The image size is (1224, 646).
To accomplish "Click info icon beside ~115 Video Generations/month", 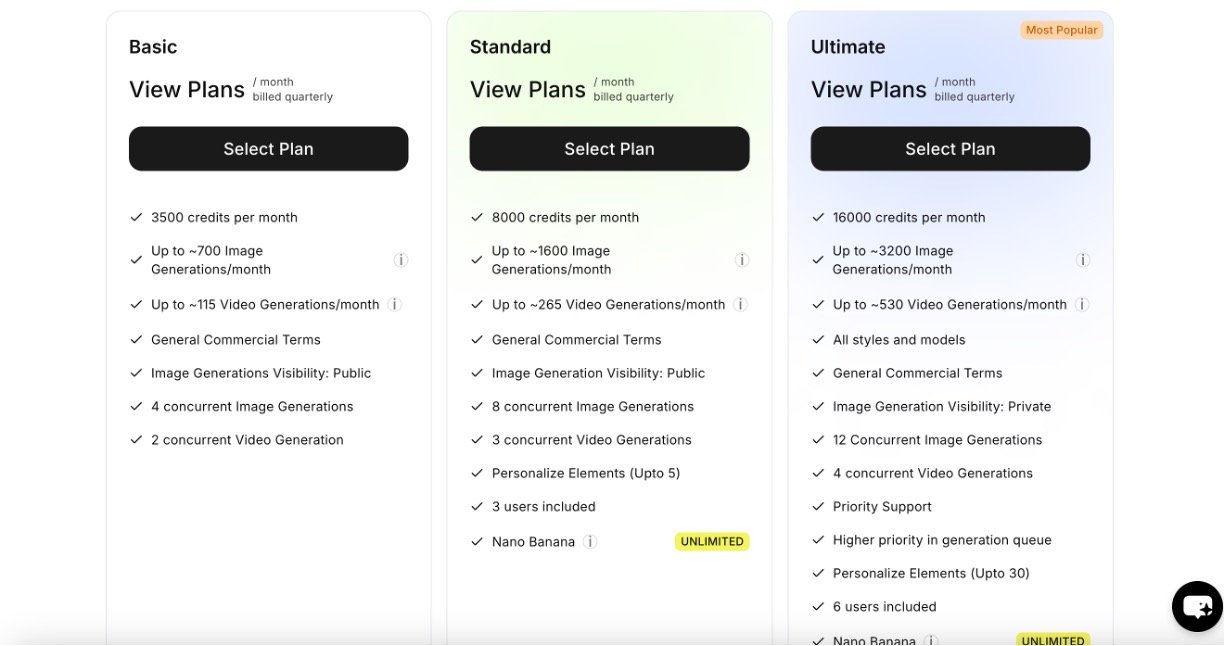I will [x=394, y=305].
